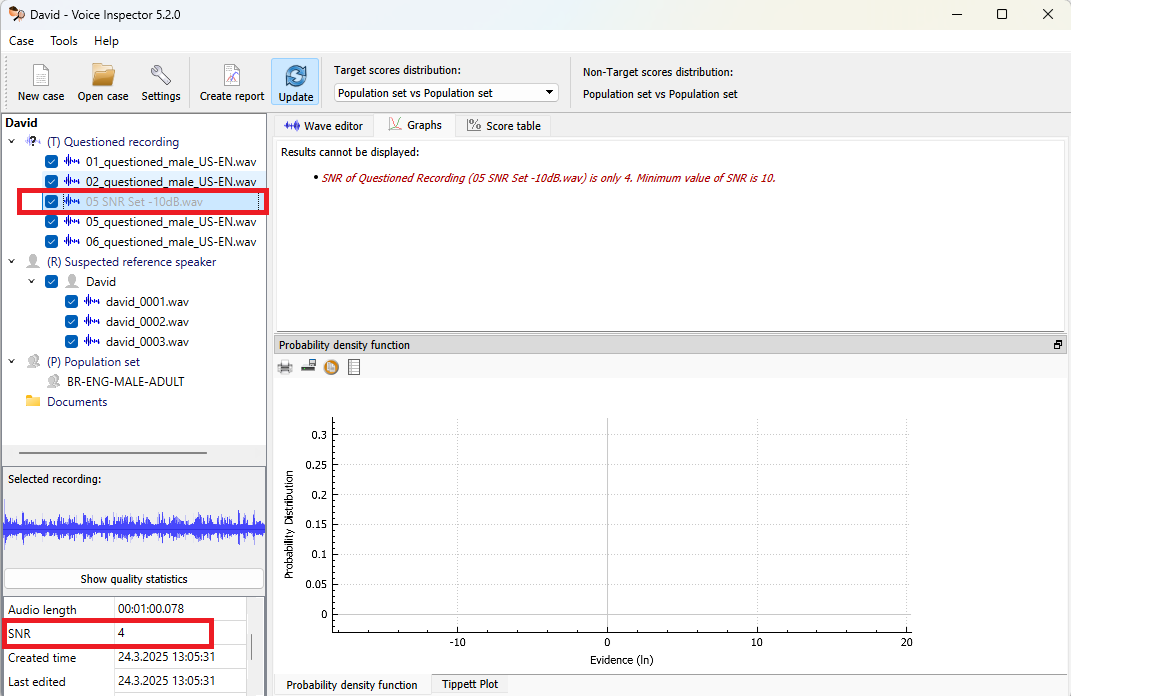Click the Population set group icon
The height and width of the screenshot is (696, 1152).
pos(33,361)
